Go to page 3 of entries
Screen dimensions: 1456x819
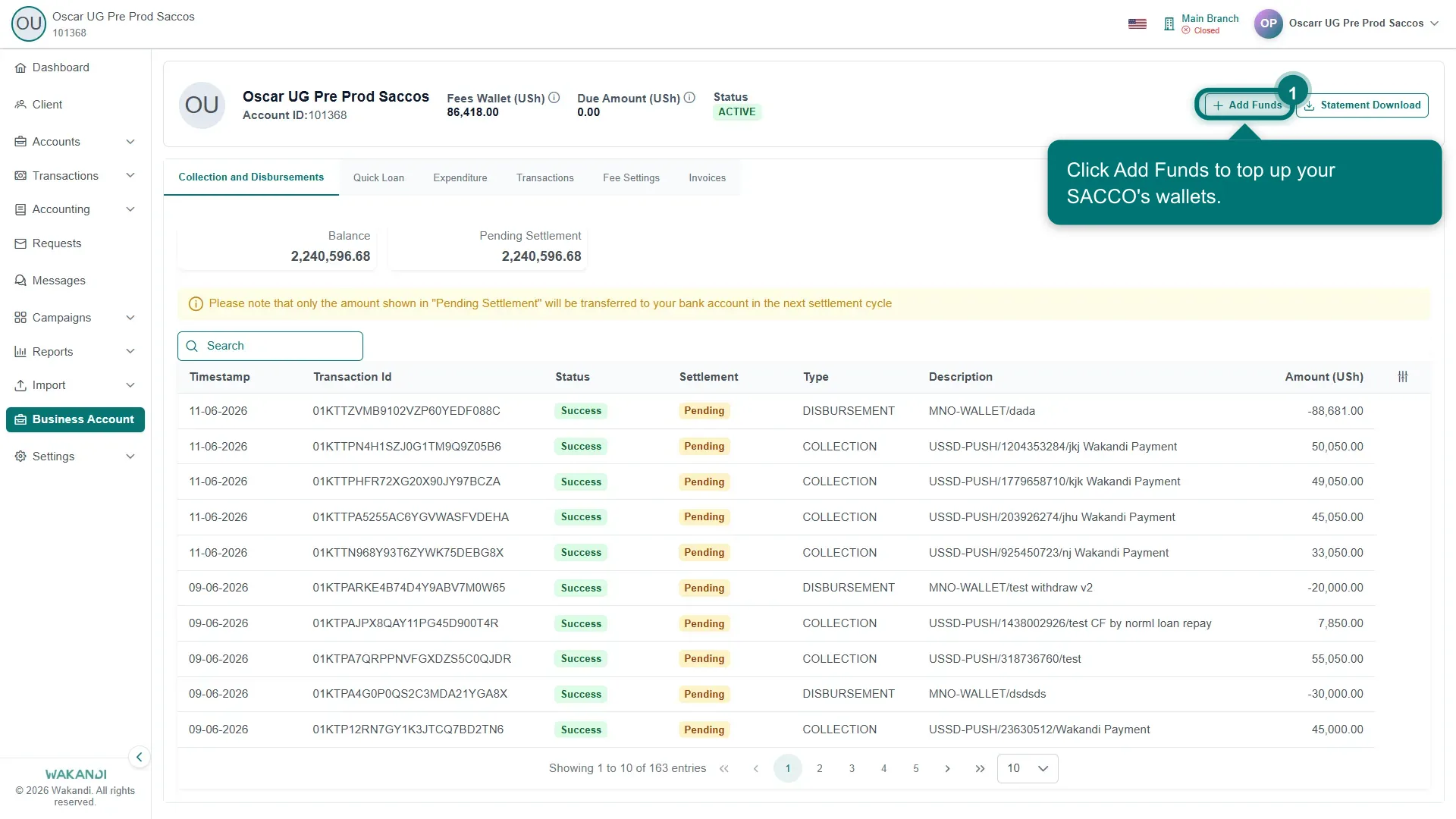[852, 769]
